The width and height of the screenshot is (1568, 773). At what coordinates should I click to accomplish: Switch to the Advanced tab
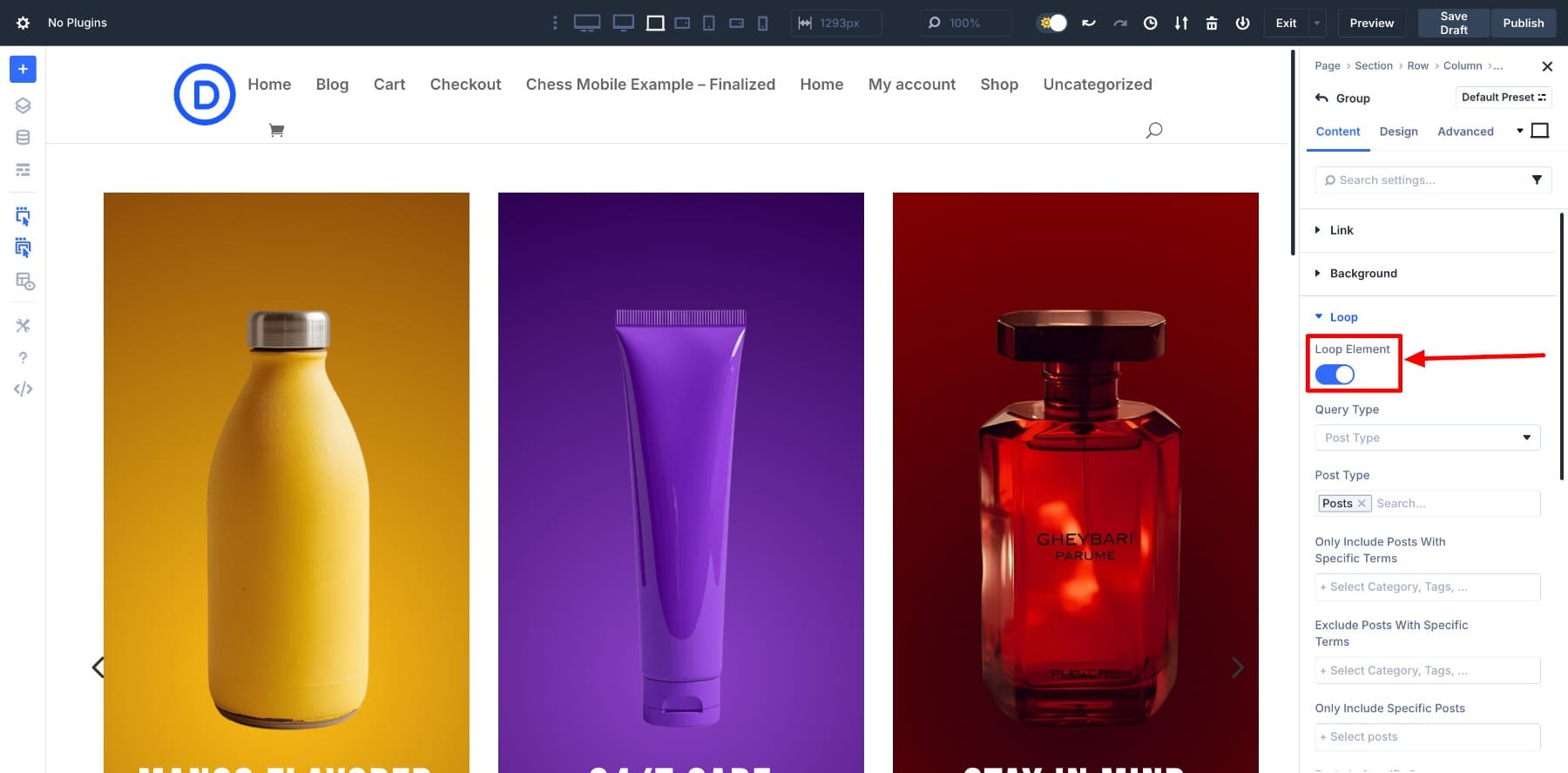[x=1464, y=132]
